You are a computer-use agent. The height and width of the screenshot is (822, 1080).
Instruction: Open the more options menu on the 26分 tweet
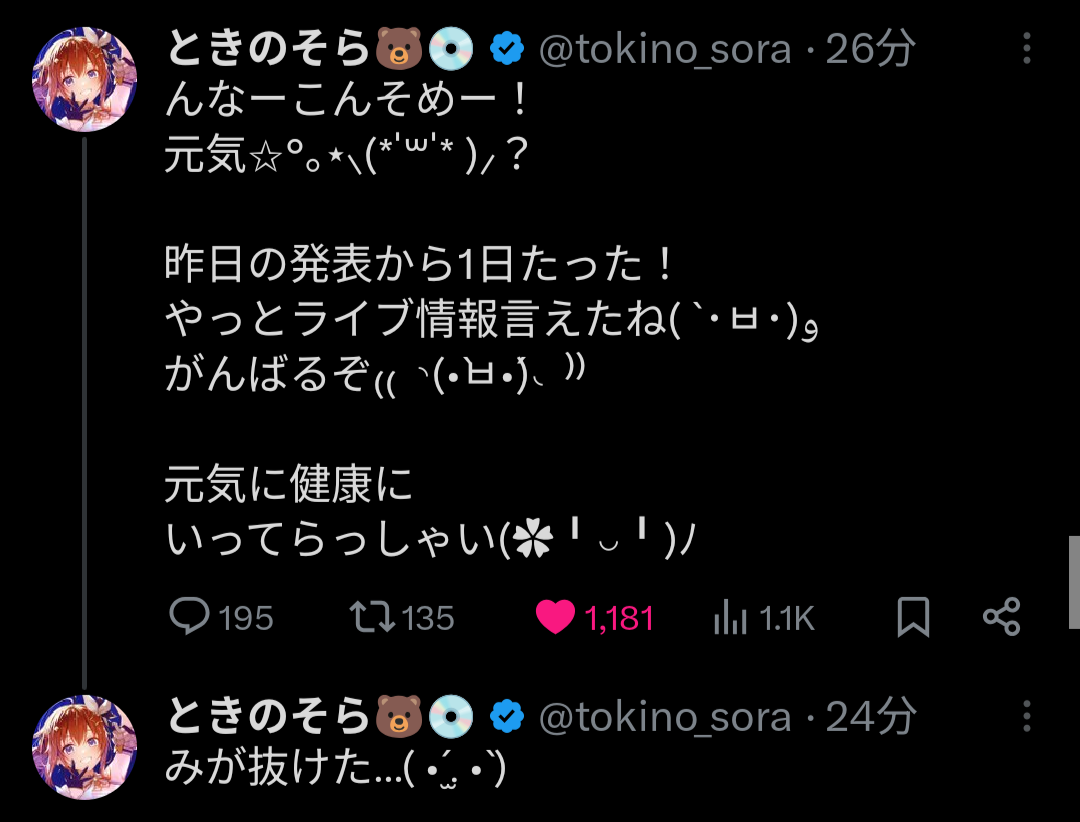[1027, 48]
